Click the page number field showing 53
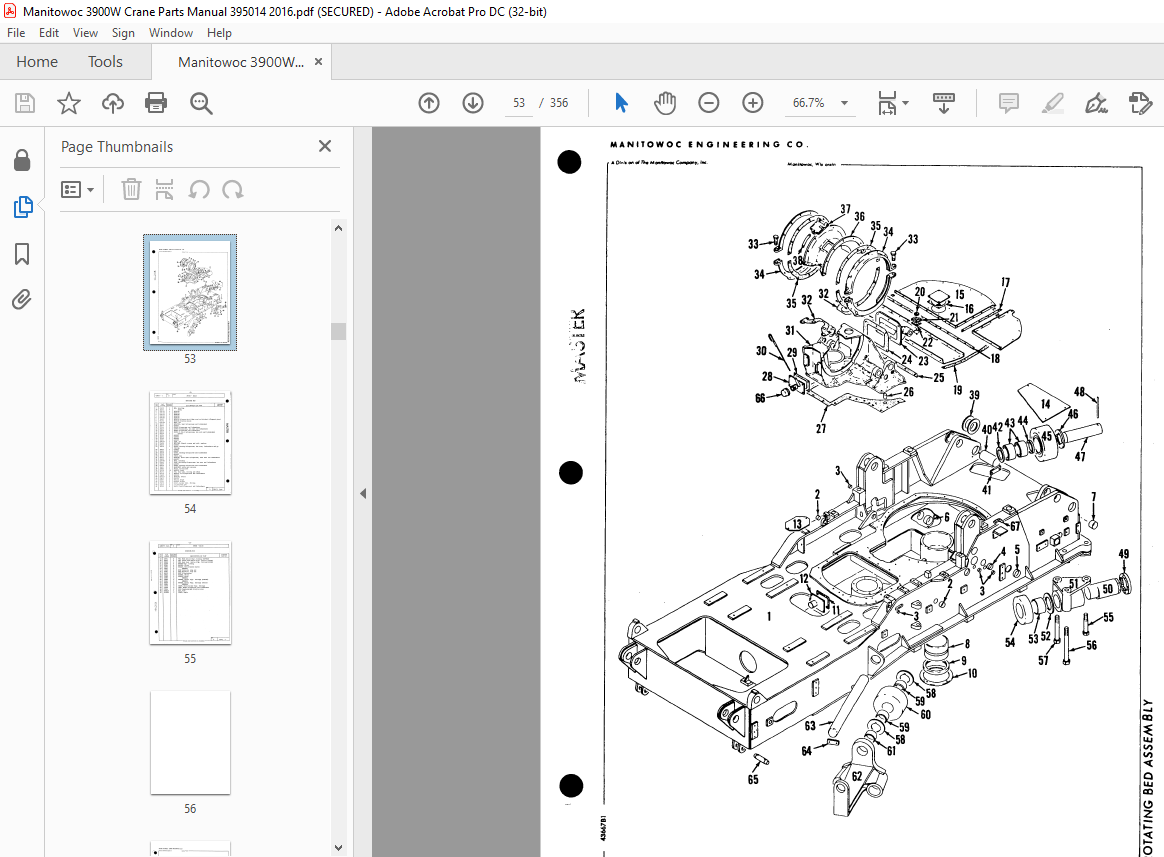The height and width of the screenshot is (857, 1164). pos(519,103)
